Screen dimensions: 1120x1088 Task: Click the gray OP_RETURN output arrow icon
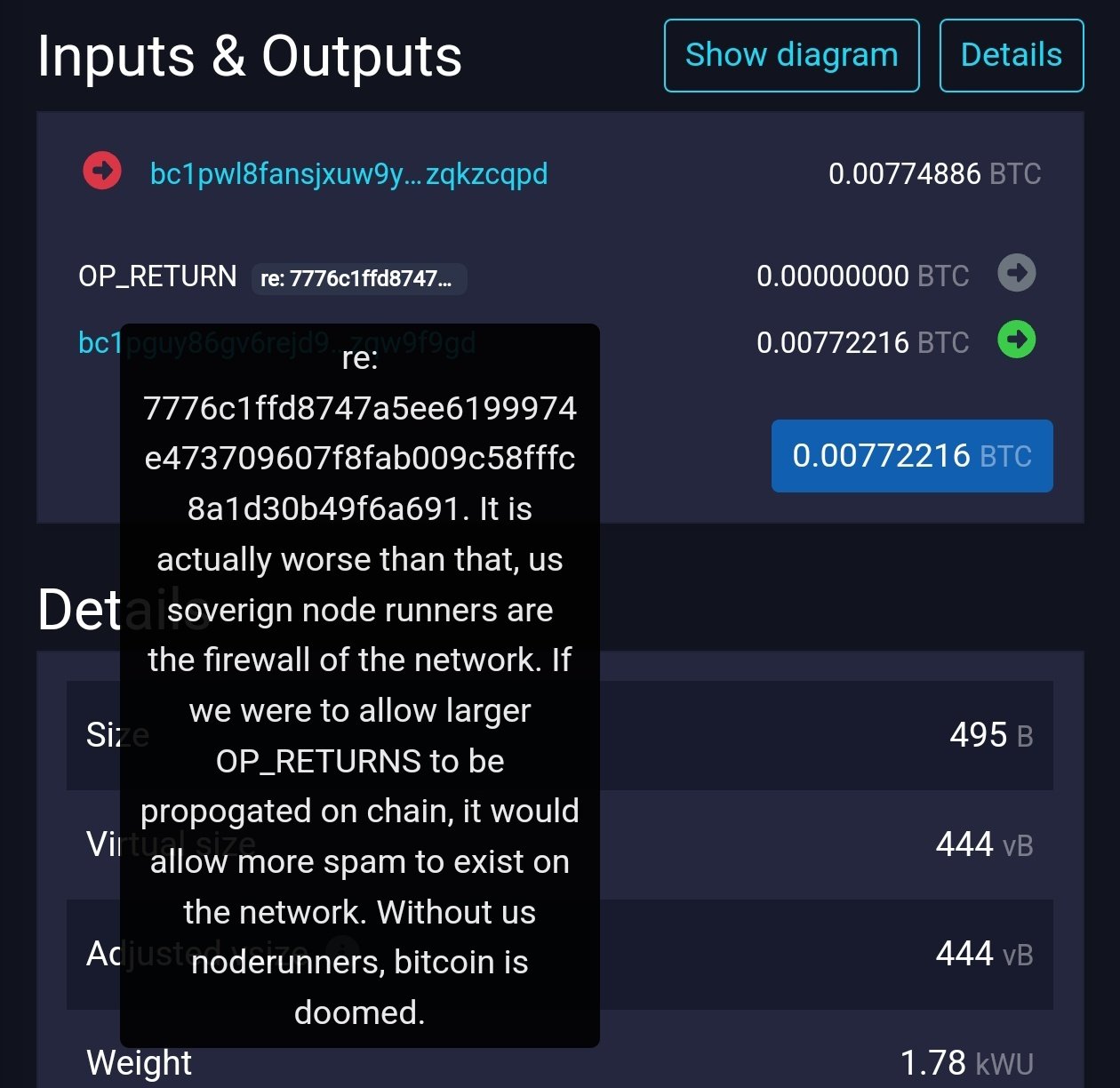click(1017, 273)
